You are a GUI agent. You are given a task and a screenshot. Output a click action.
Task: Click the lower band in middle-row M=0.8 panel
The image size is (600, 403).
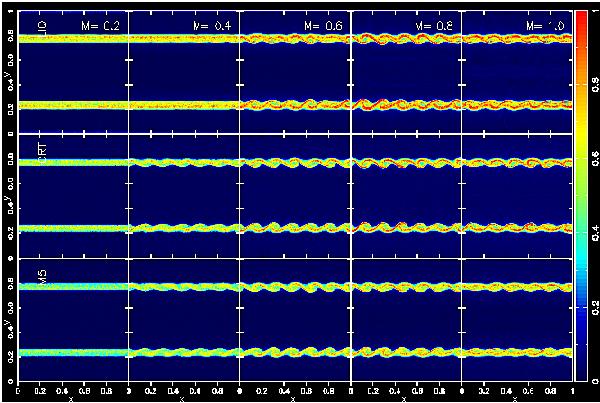(x=405, y=228)
